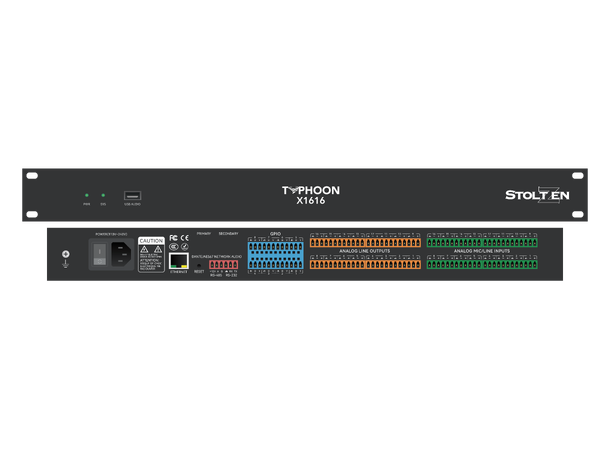The image size is (610, 450).
Task: Click the blue GPIO terminal block
Action: click(x=275, y=253)
